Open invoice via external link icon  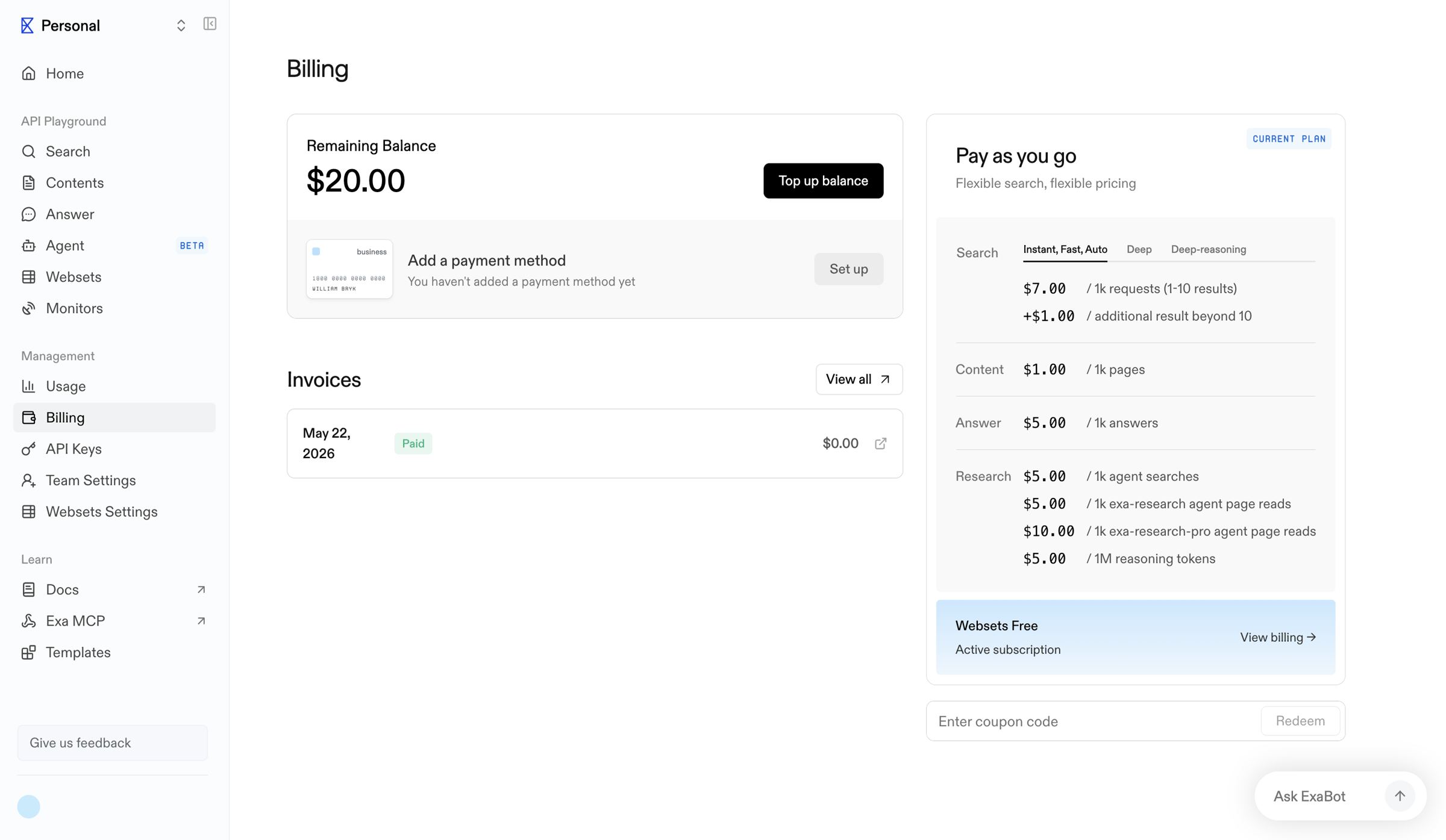coord(881,444)
